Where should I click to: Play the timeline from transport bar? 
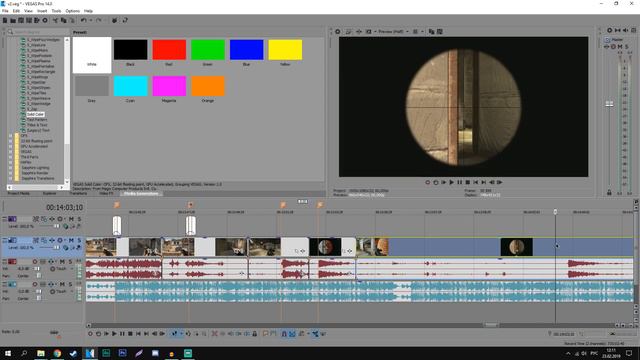click(114, 334)
